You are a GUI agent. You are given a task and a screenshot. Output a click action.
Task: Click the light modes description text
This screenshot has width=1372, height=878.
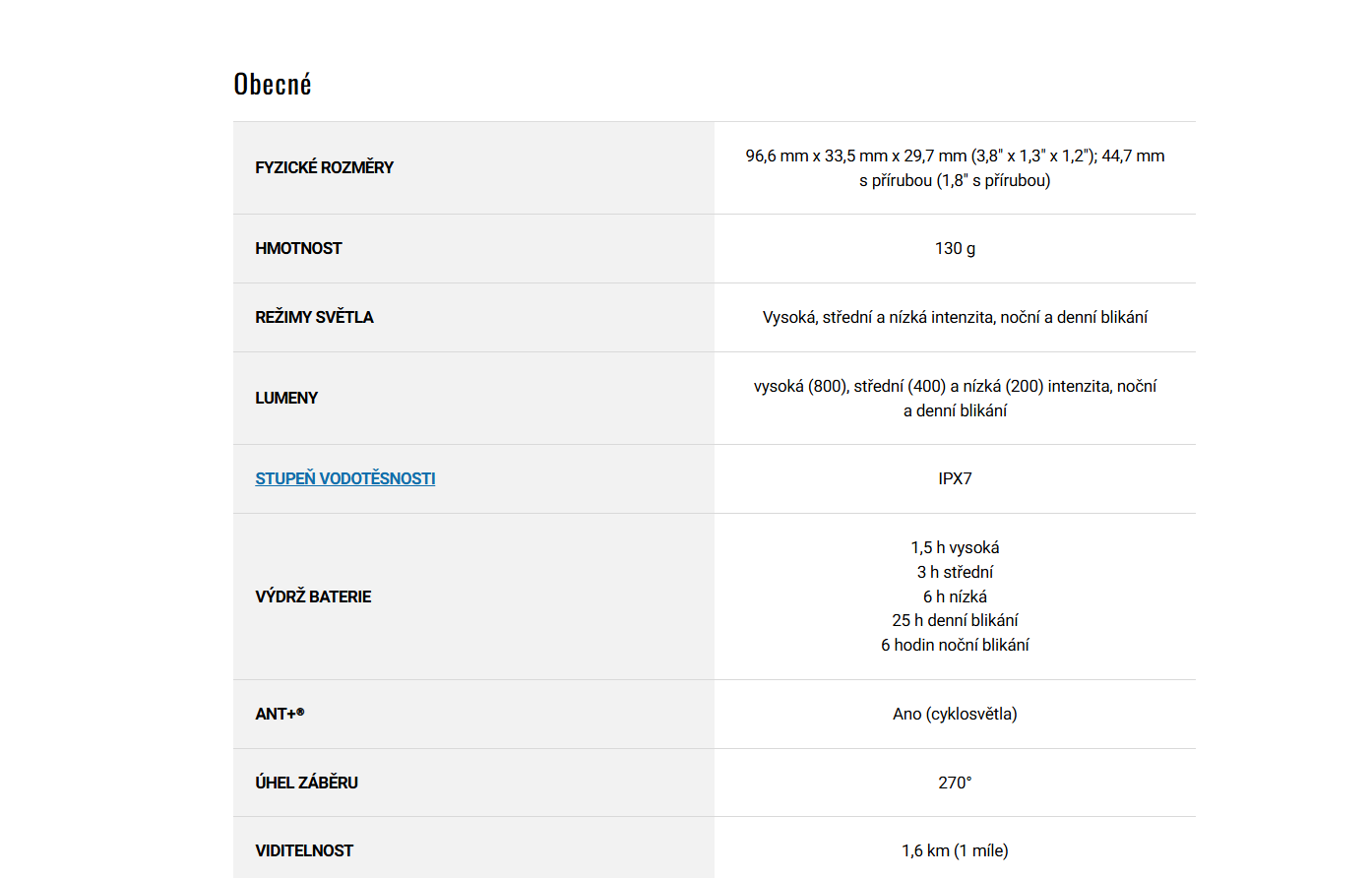(955, 317)
